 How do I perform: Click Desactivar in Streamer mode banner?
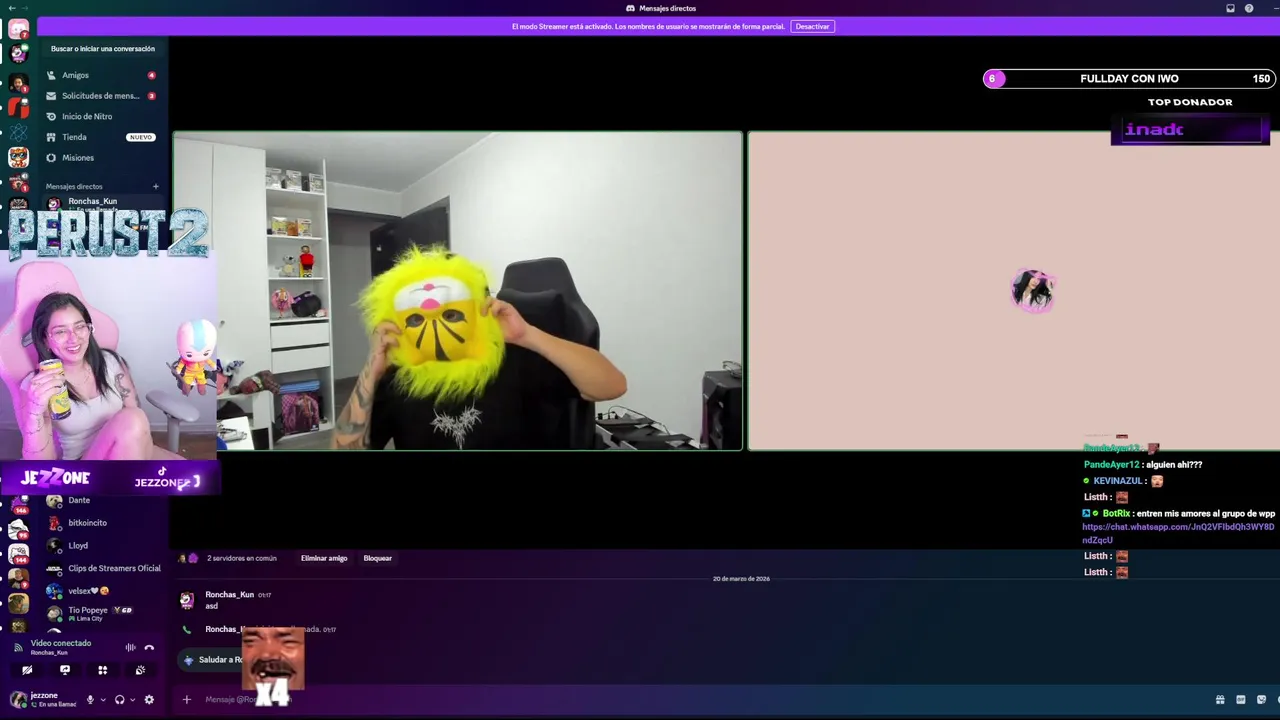(812, 26)
